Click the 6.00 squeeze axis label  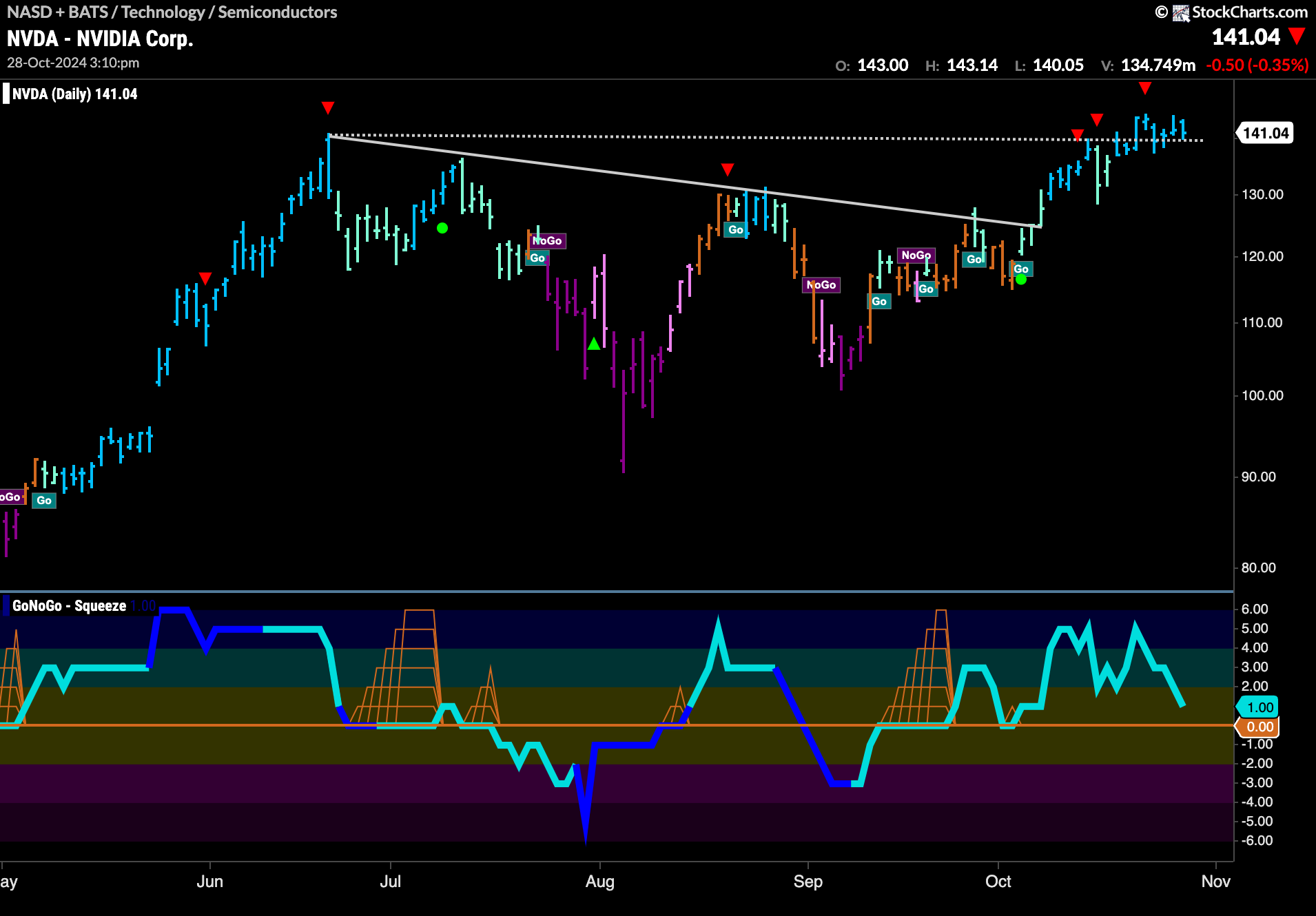tap(1255, 609)
